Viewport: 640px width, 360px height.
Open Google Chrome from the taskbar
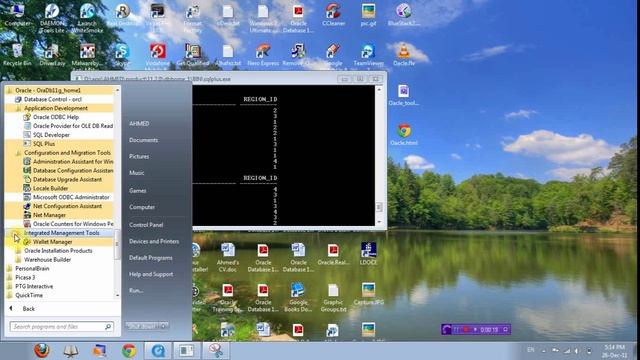point(129,350)
